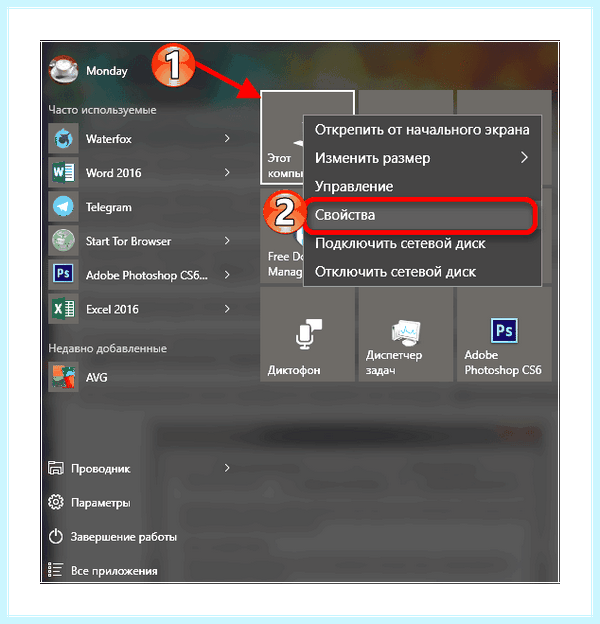Open the Диктофон tile
This screenshot has width=600, height=624.
pyautogui.click(x=307, y=335)
